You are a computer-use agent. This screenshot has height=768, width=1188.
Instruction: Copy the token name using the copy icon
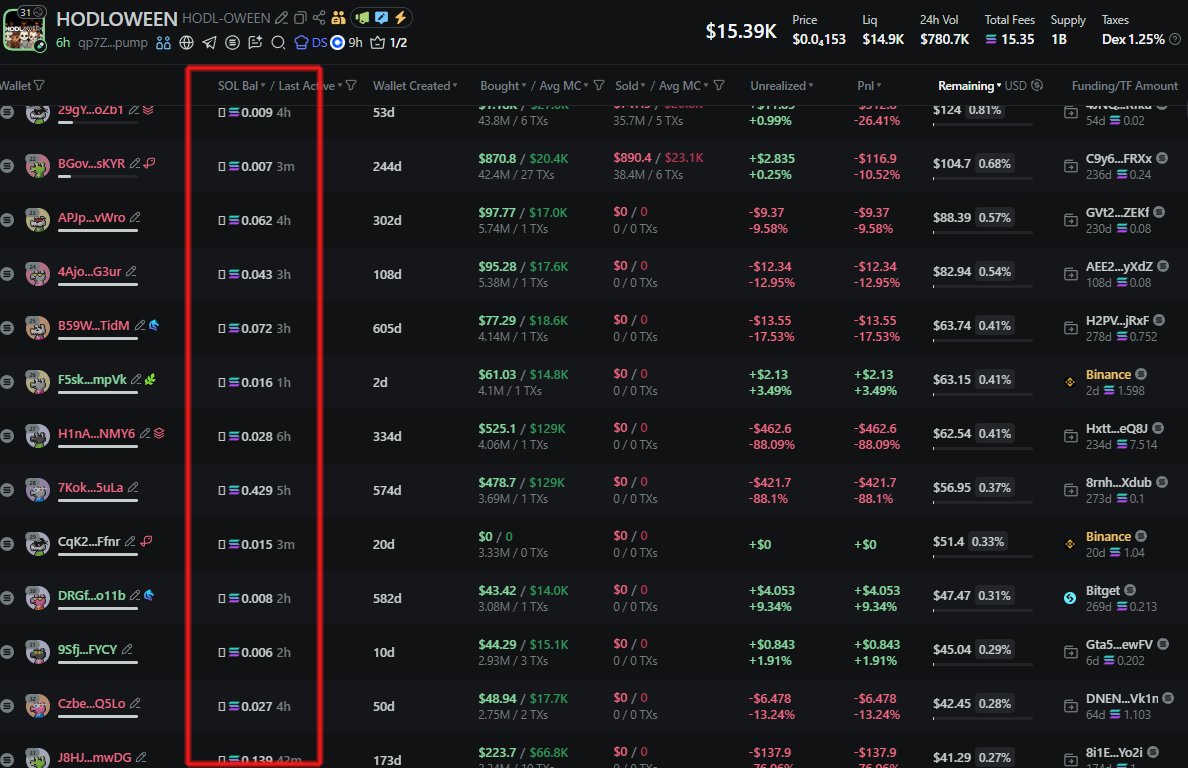(300, 18)
